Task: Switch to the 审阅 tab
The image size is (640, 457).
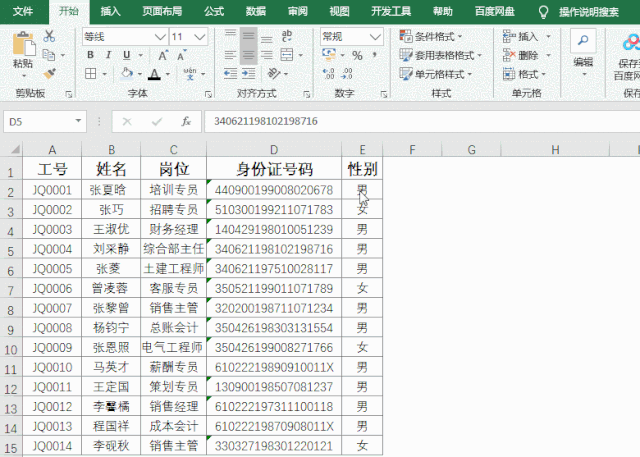Action: (x=298, y=11)
